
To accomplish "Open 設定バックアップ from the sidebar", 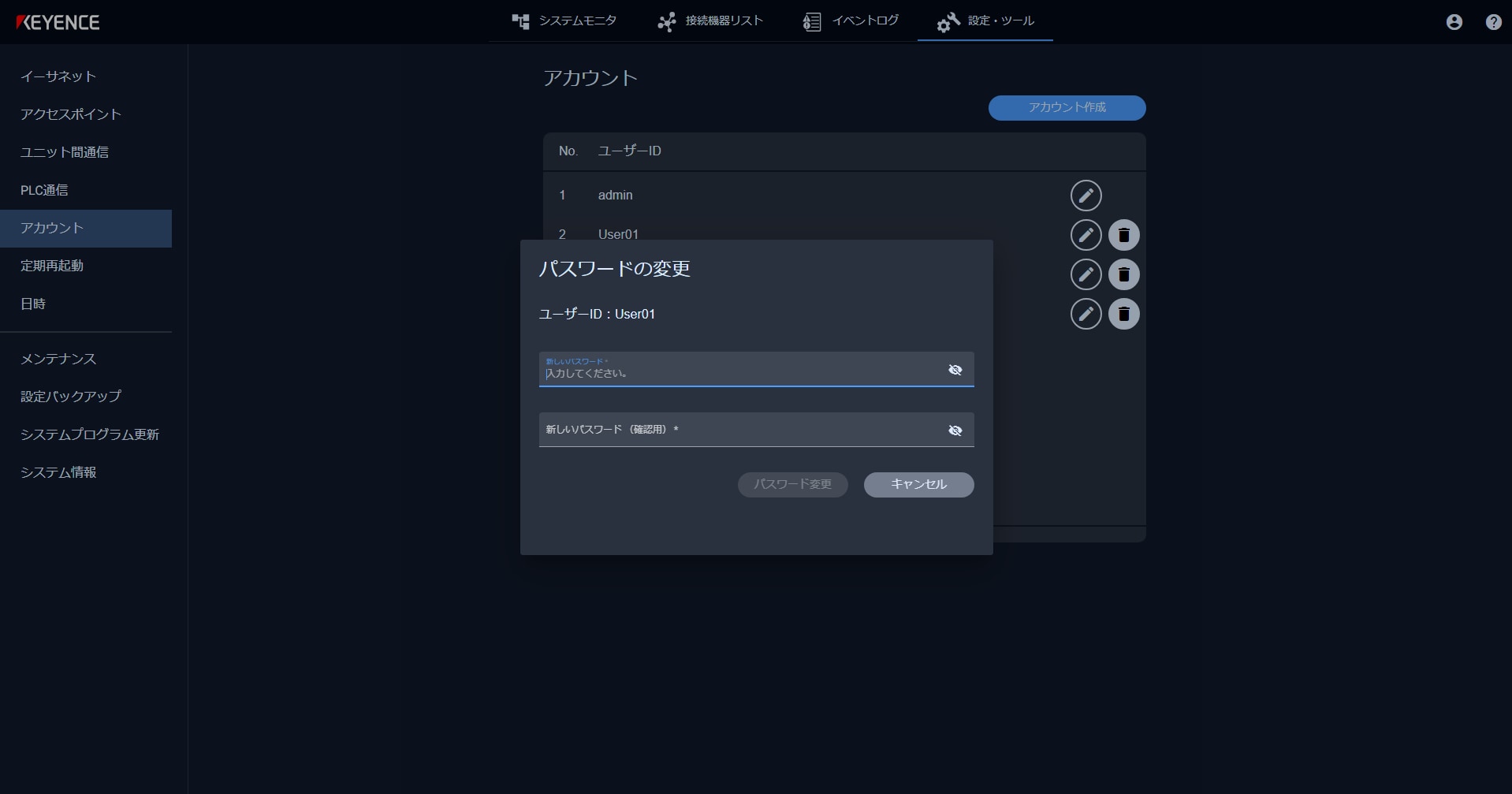I will pyautogui.click(x=70, y=397).
